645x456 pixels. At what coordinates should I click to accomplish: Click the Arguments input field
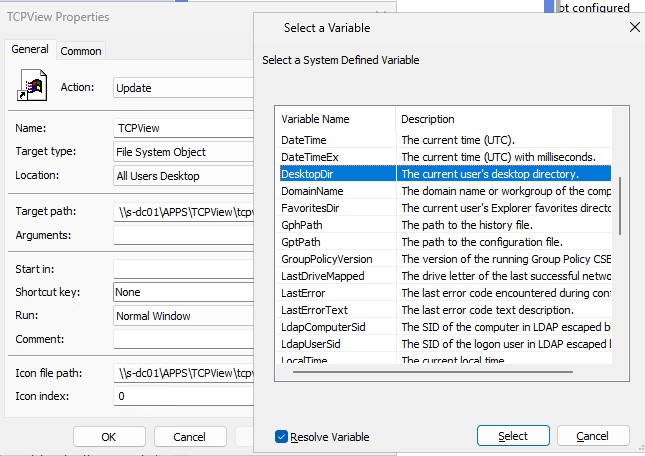[183, 235]
